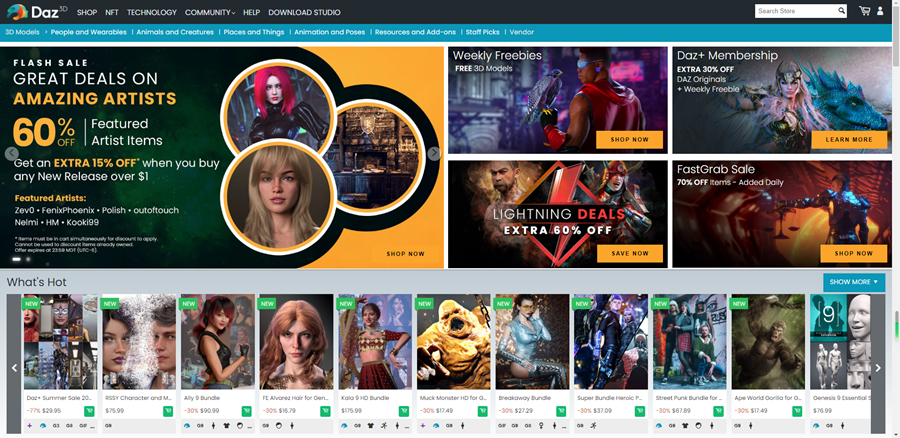
Task: Click the Search Store input field
Action: (793, 11)
